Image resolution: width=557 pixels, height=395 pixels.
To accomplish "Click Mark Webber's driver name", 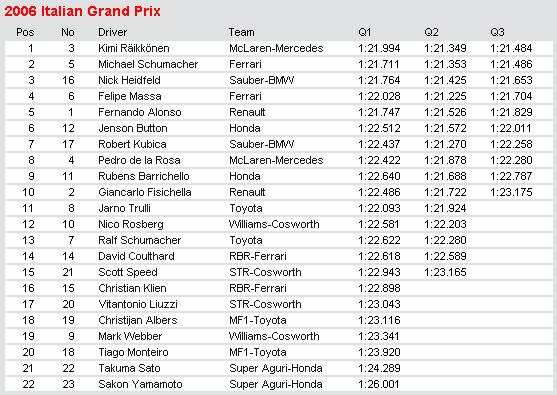I will point(130,336).
